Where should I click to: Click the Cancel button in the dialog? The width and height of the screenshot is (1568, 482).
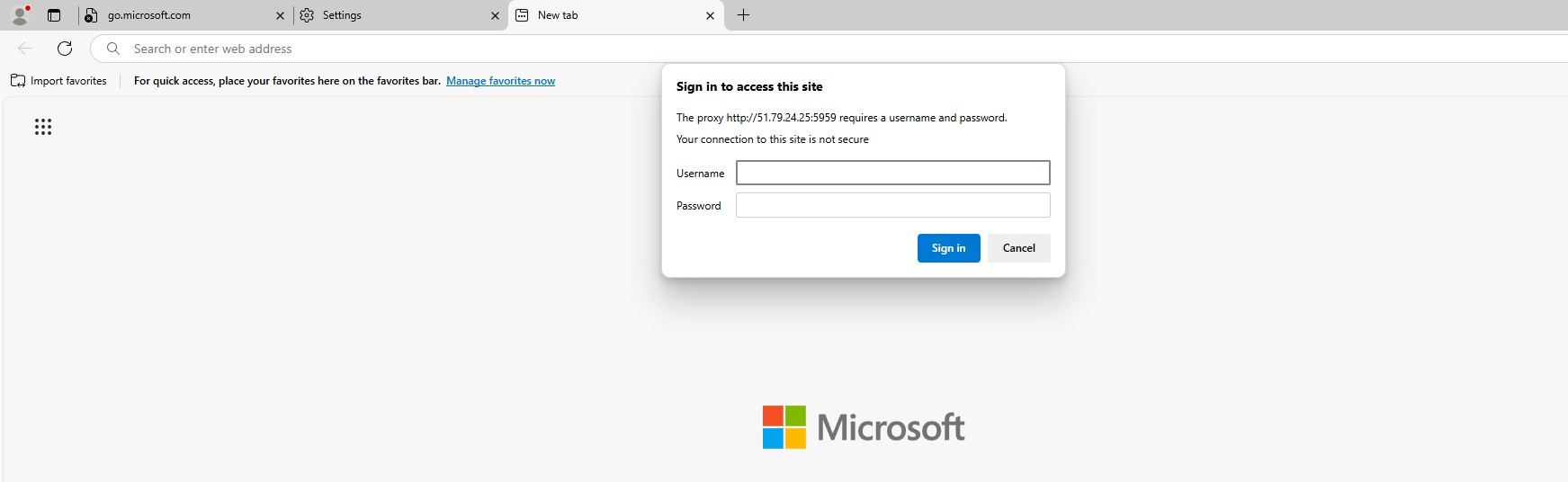click(1018, 248)
